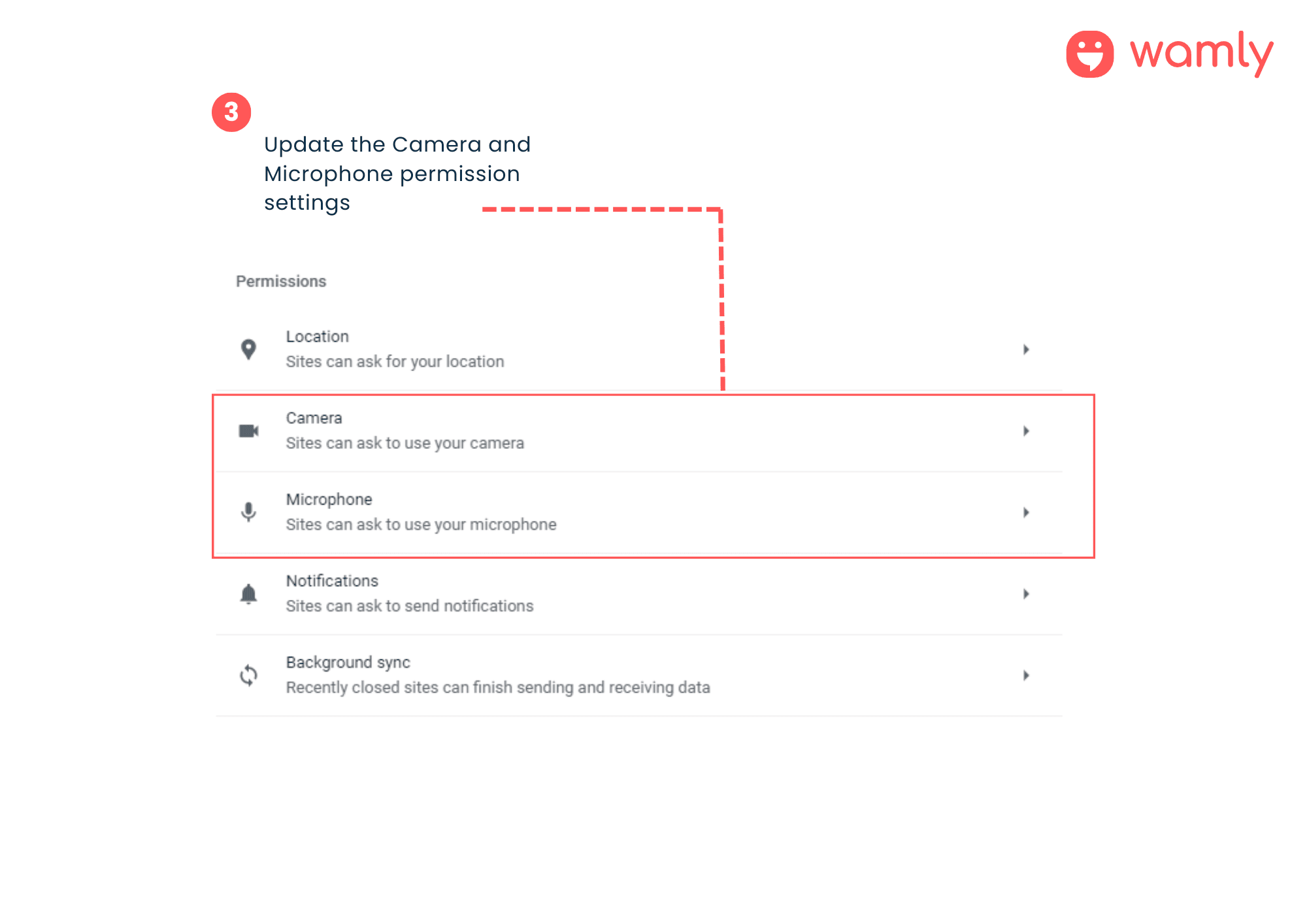Expand Notifications settings with its arrow
Viewport: 1307px width, 924px height.
click(x=1026, y=594)
